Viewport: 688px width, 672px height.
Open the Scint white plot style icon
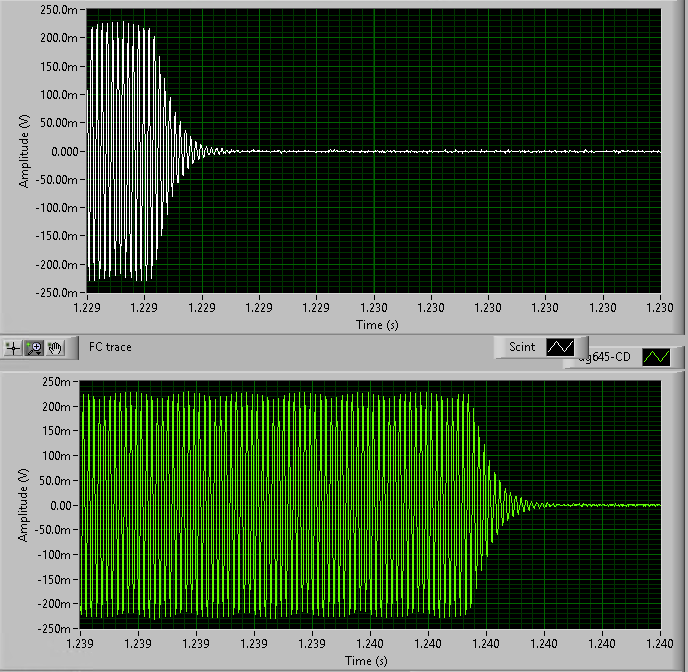tap(560, 347)
